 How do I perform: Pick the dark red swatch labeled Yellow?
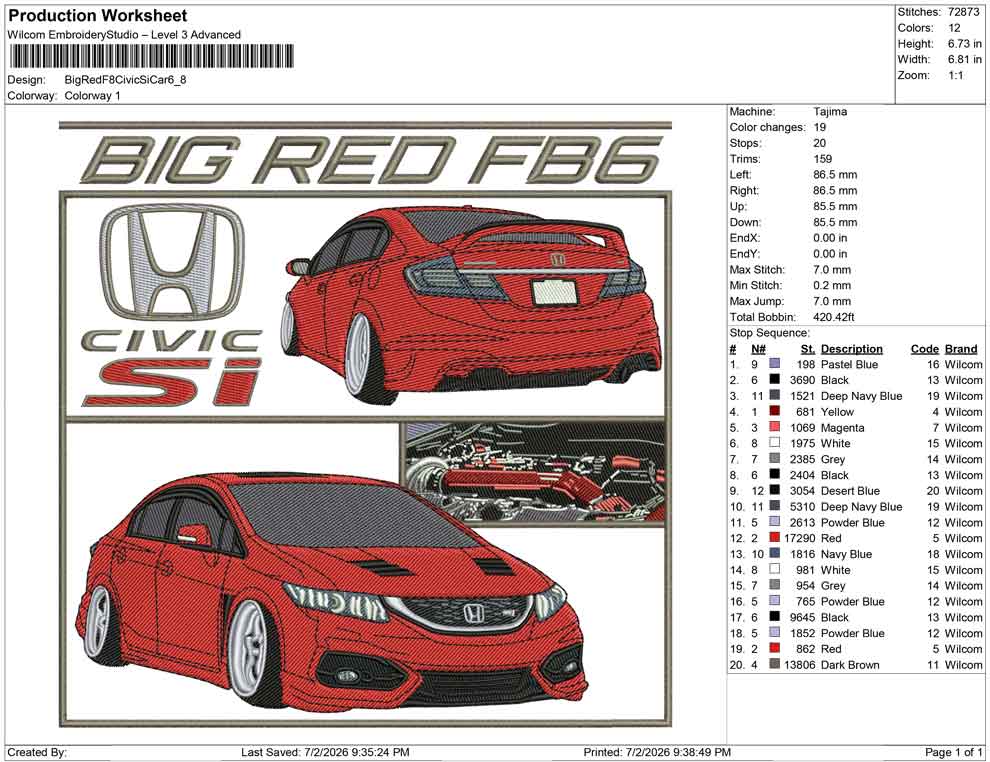[x=774, y=412]
